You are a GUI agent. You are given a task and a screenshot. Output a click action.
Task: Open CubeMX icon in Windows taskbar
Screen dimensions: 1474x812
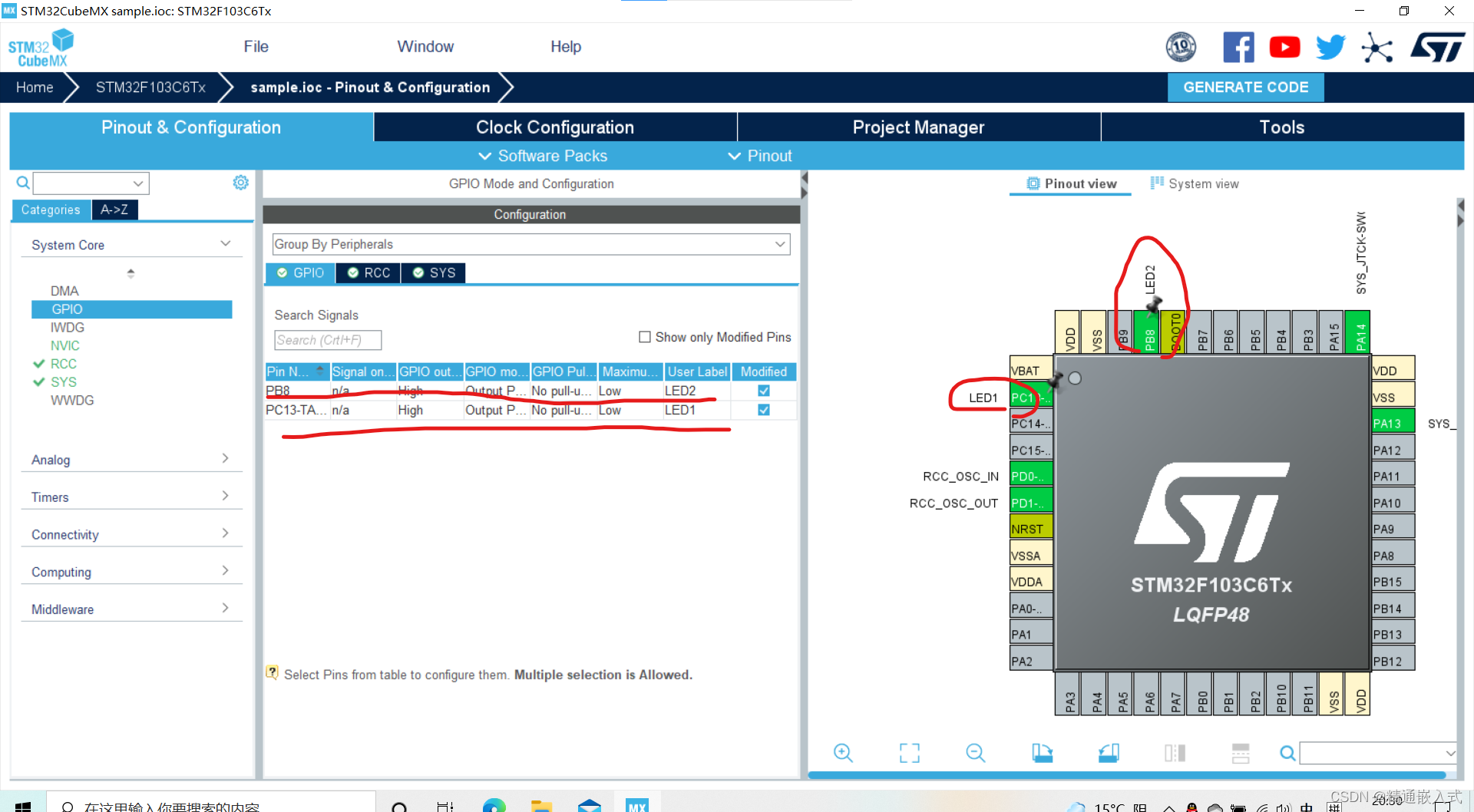pyautogui.click(x=637, y=805)
